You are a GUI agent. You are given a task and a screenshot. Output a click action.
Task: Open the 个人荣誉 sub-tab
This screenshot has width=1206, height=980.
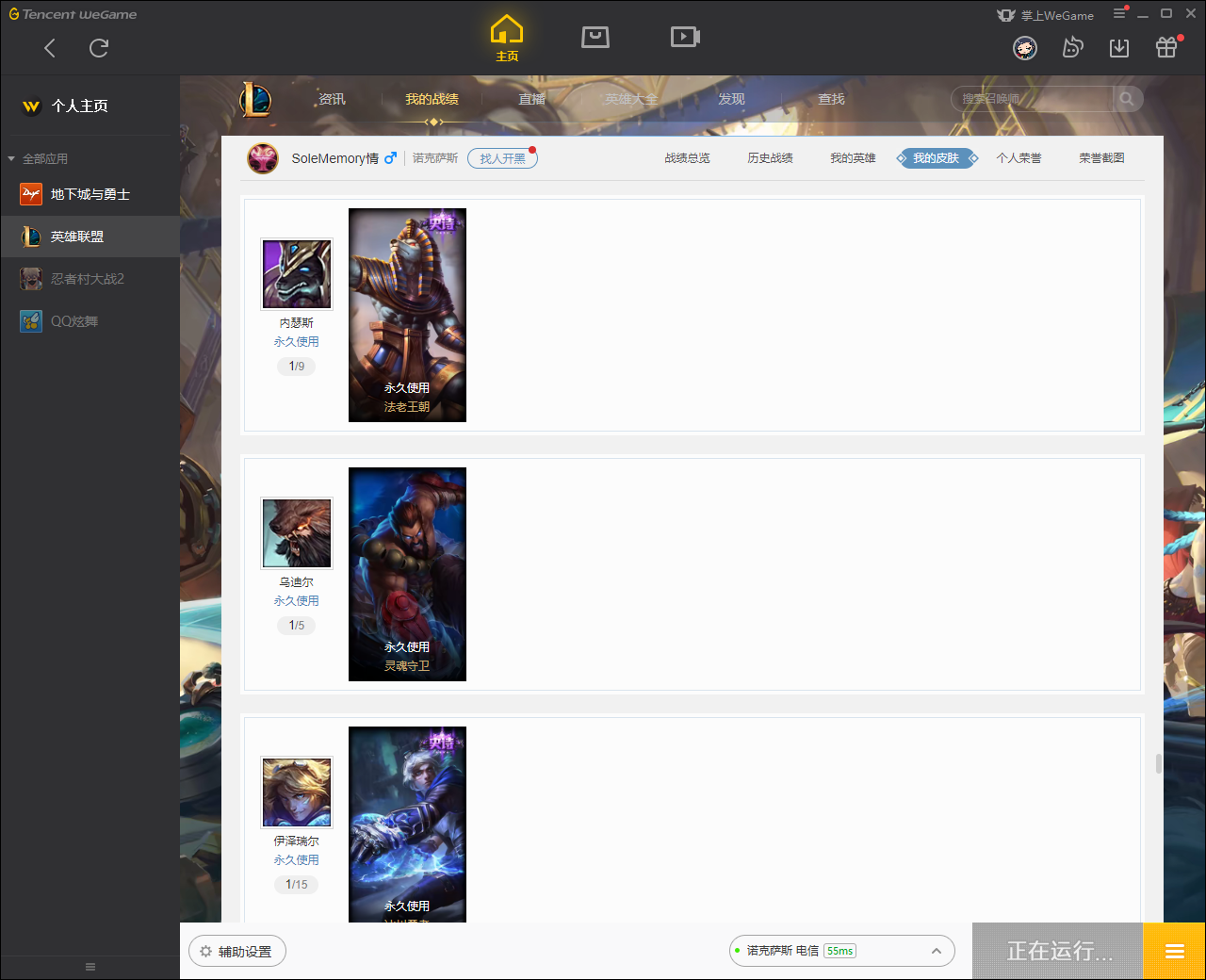pyautogui.click(x=1019, y=158)
